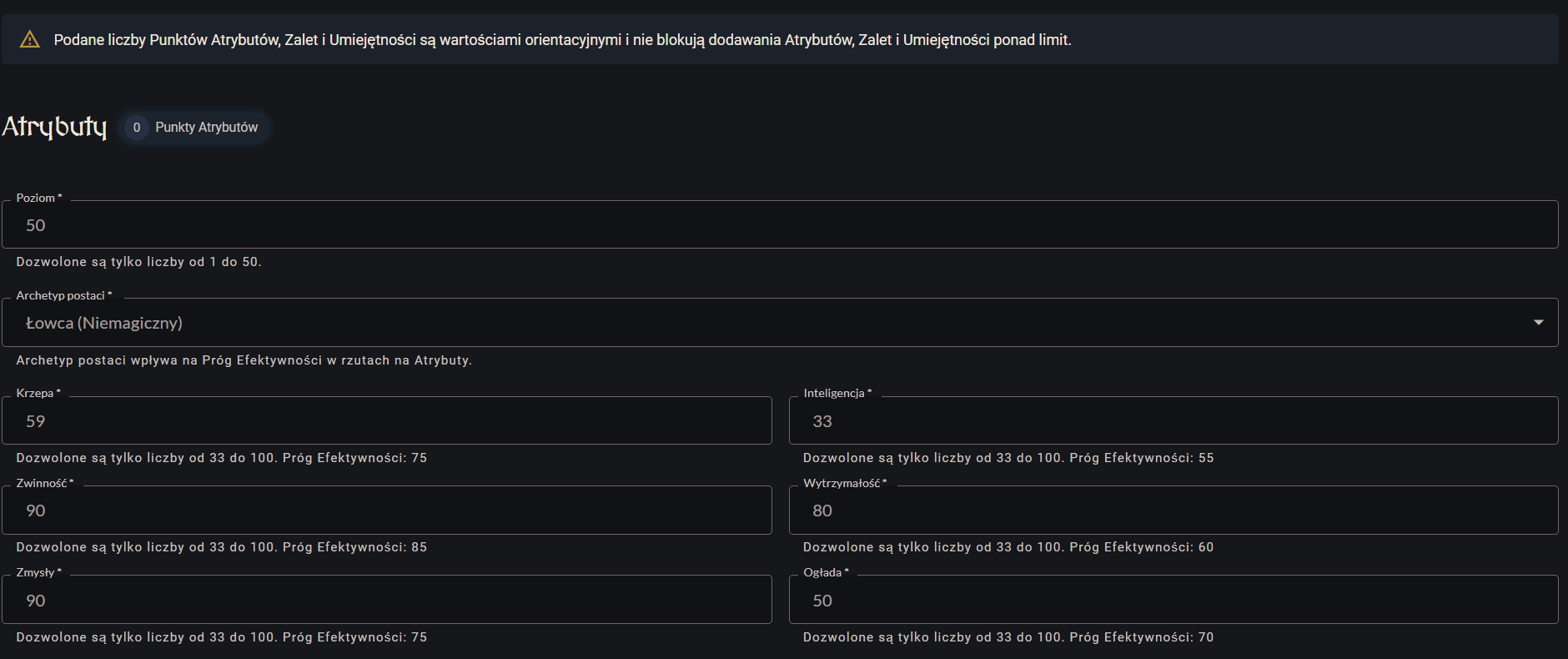
Task: Click the zero counter badge beside Punkty Atrybutów
Action: click(137, 128)
